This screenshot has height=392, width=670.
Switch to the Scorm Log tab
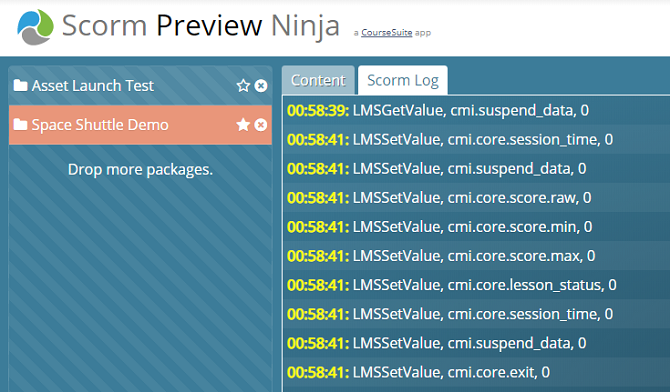tap(403, 80)
